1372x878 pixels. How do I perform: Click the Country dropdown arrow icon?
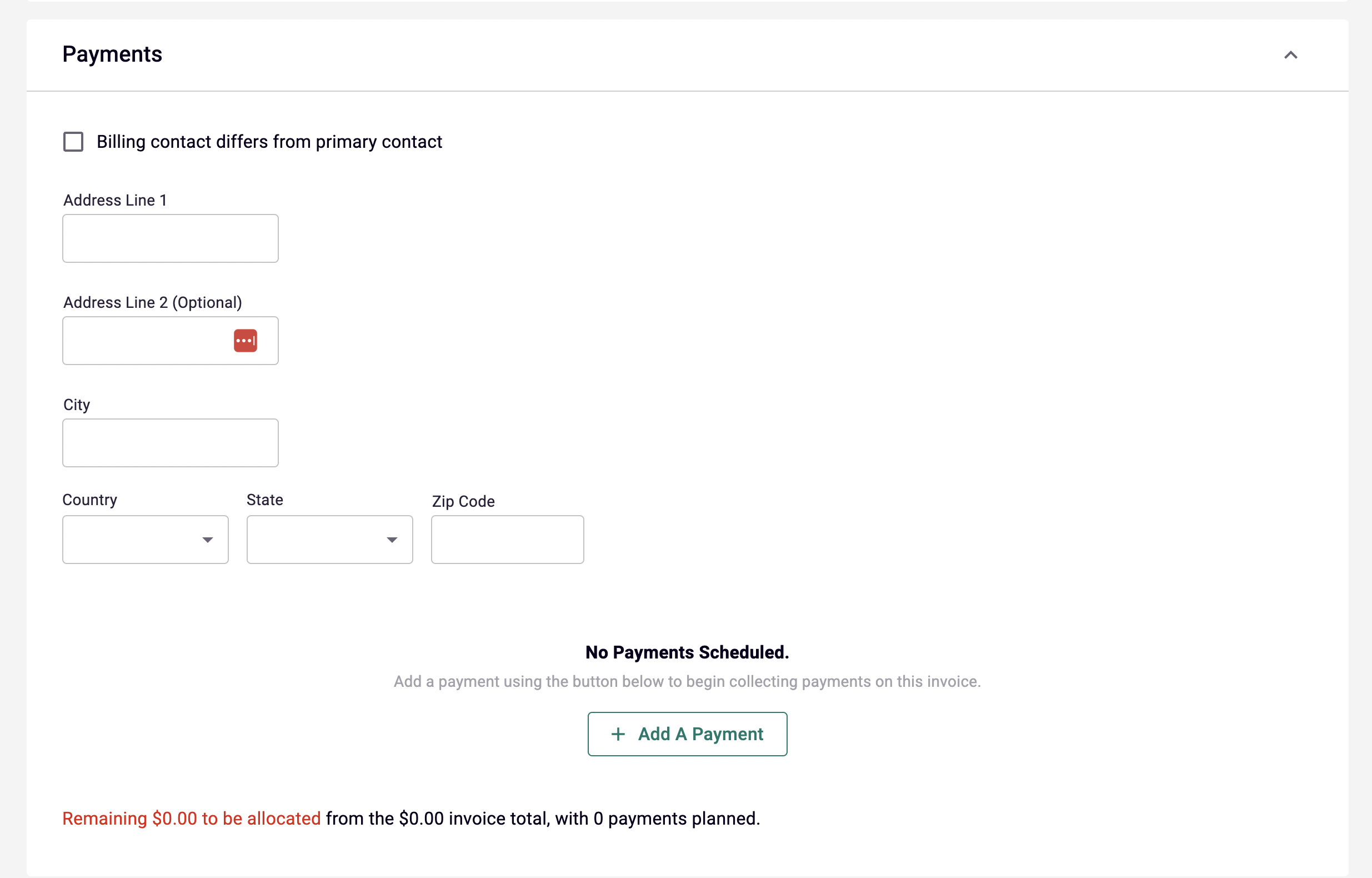(208, 540)
